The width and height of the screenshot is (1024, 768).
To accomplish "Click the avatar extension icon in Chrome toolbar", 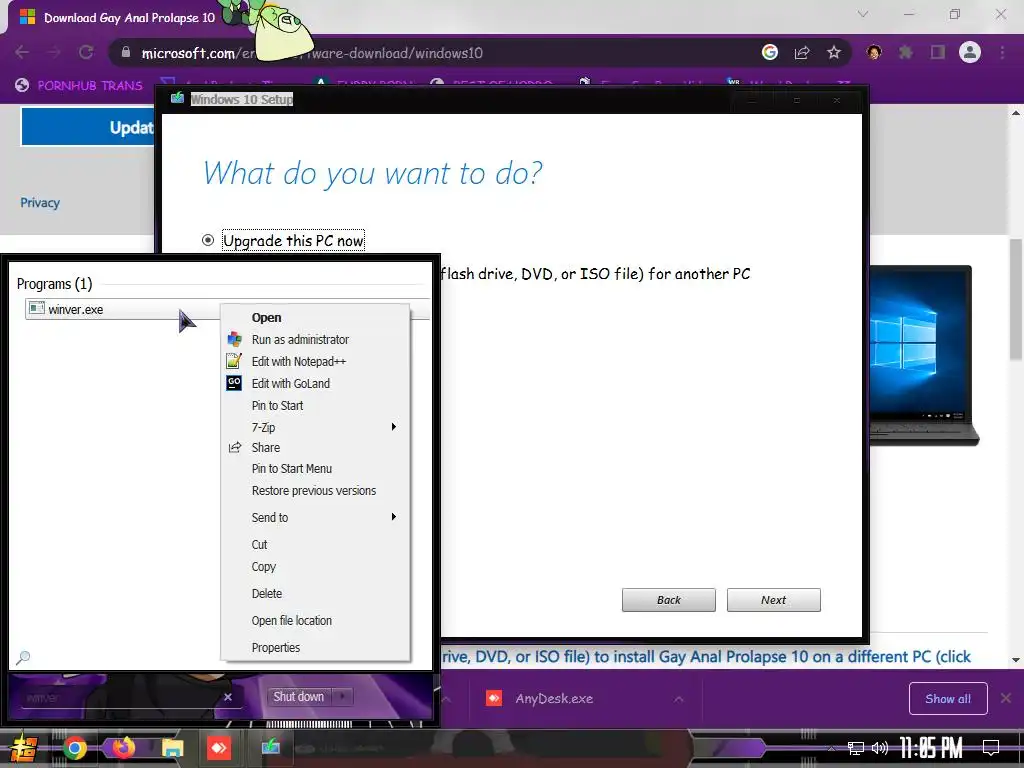I will tap(874, 52).
